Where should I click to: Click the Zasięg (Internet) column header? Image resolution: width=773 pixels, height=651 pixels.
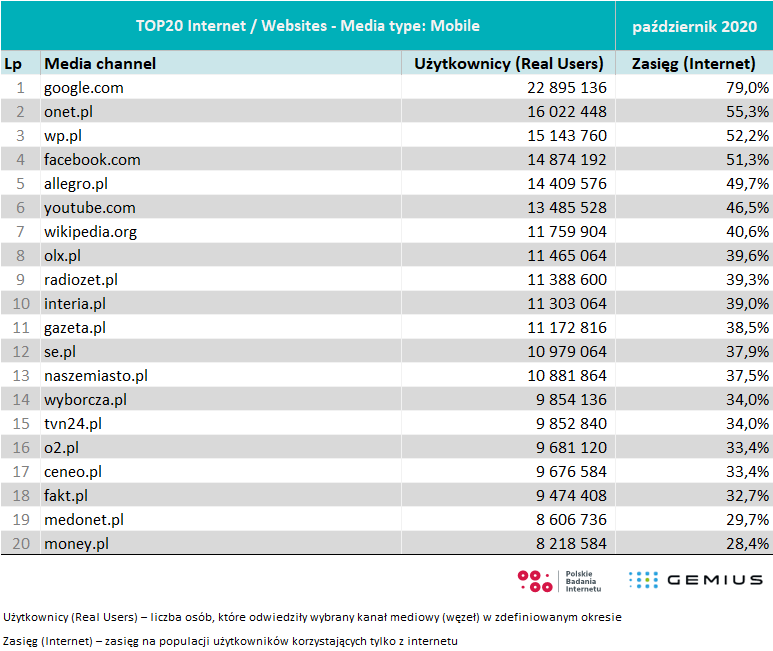point(694,64)
